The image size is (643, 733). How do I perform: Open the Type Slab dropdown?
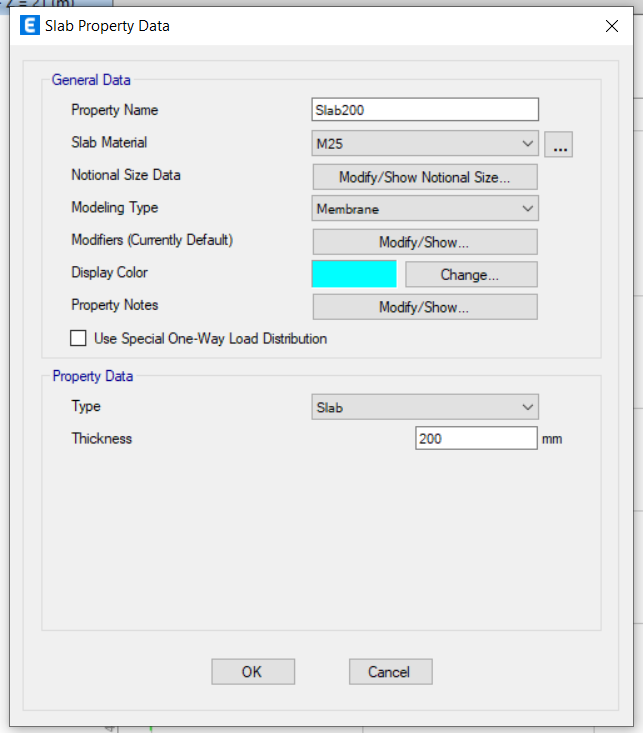(425, 407)
